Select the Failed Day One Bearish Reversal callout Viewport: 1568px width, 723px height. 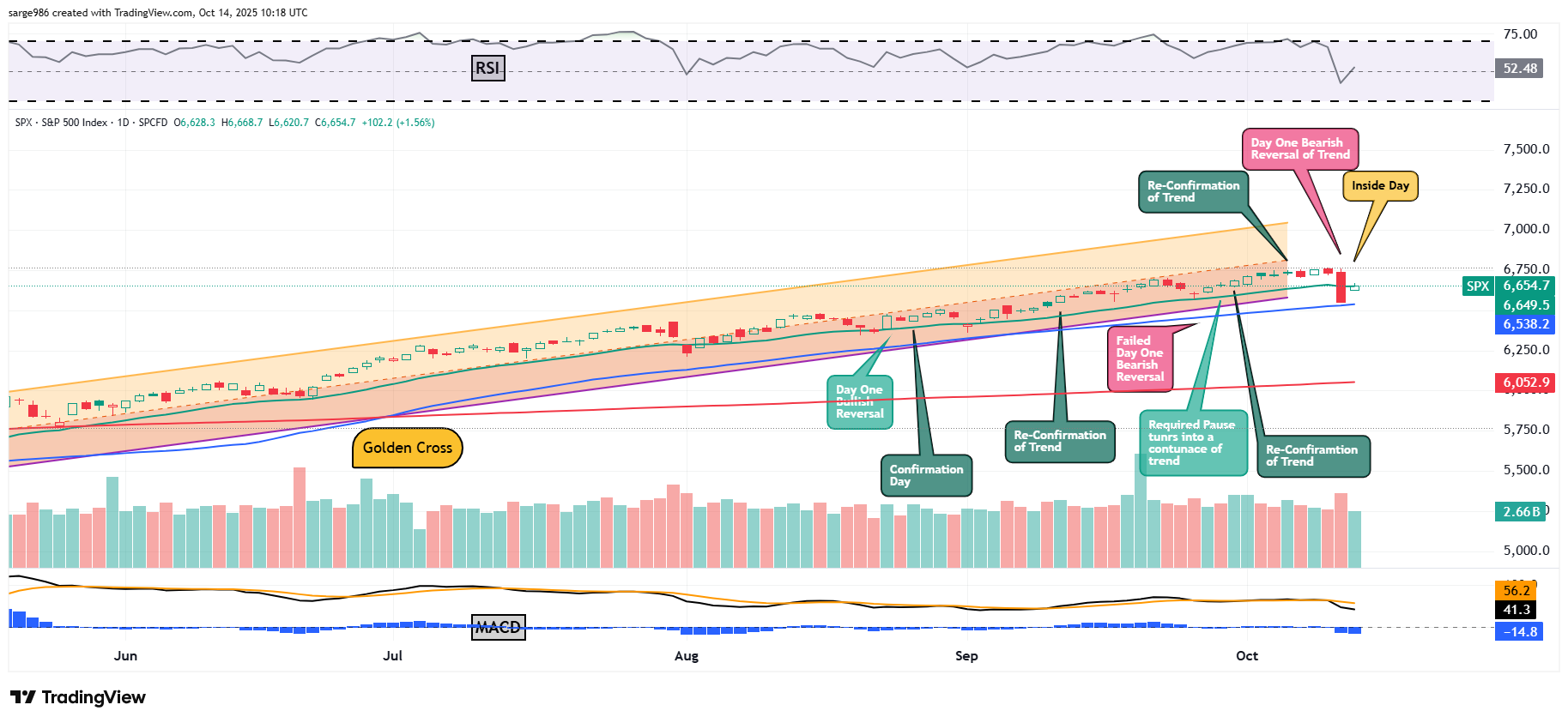pyautogui.click(x=1139, y=359)
